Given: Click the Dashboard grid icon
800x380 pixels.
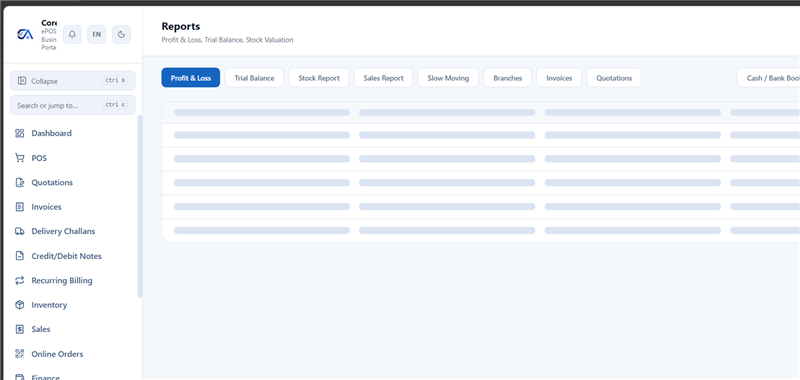Looking at the screenshot, I should point(20,133).
